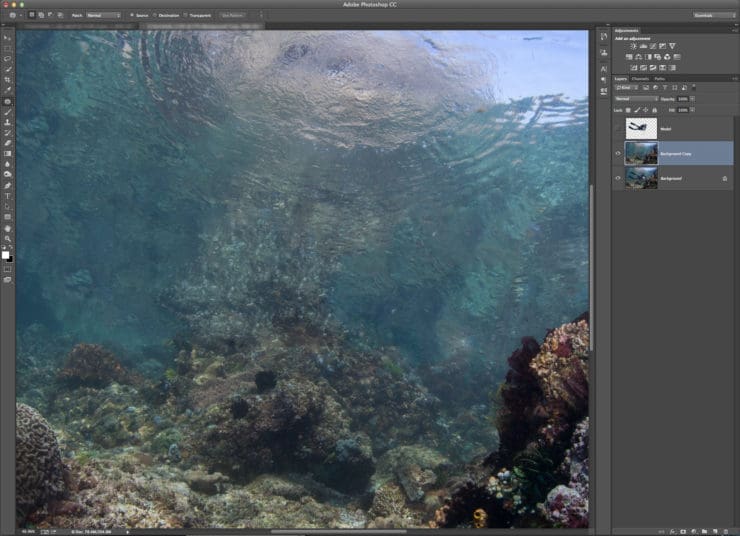Click the foreground color swatch

[x=5, y=255]
